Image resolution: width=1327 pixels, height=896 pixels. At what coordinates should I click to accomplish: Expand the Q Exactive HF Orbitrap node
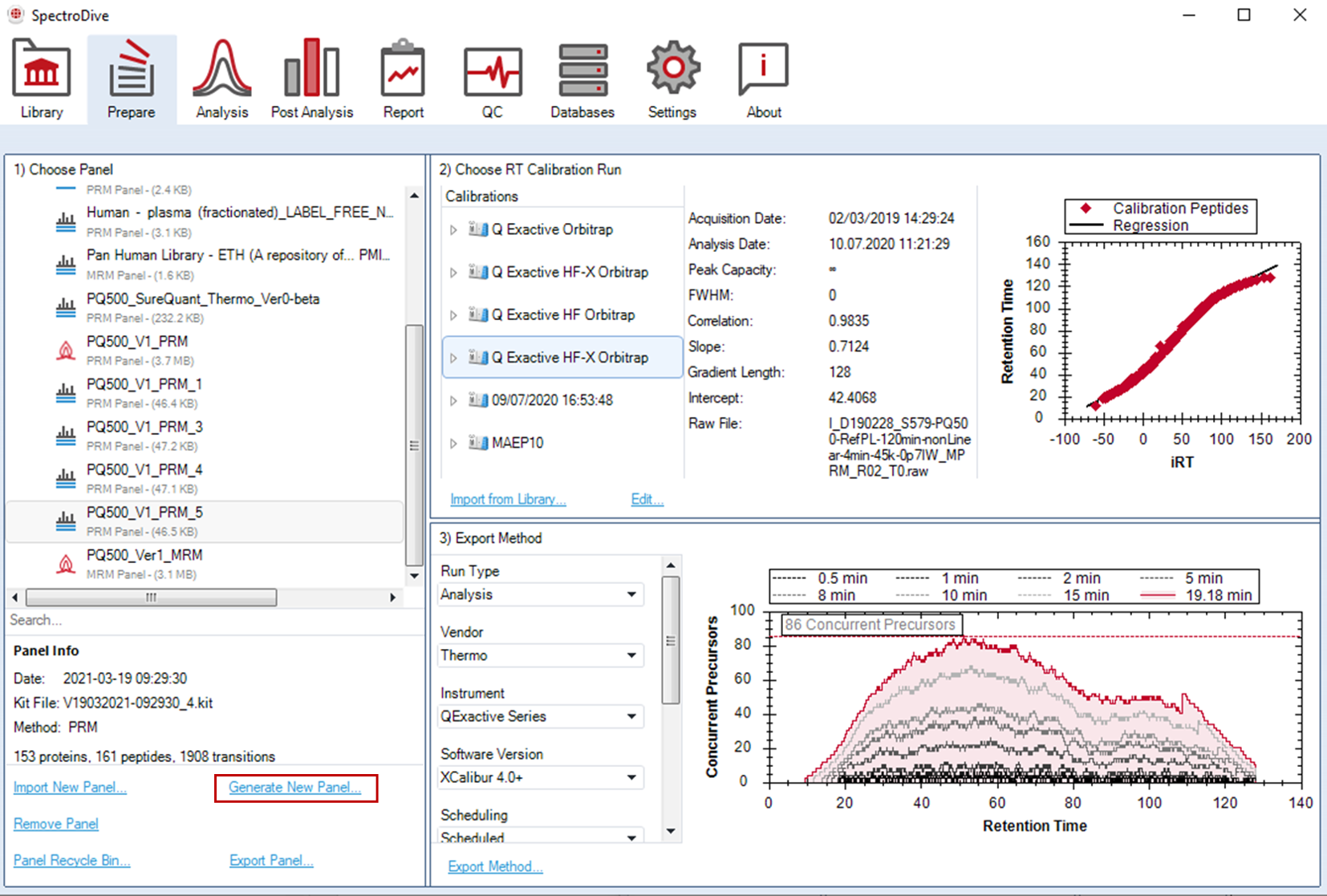tap(453, 315)
